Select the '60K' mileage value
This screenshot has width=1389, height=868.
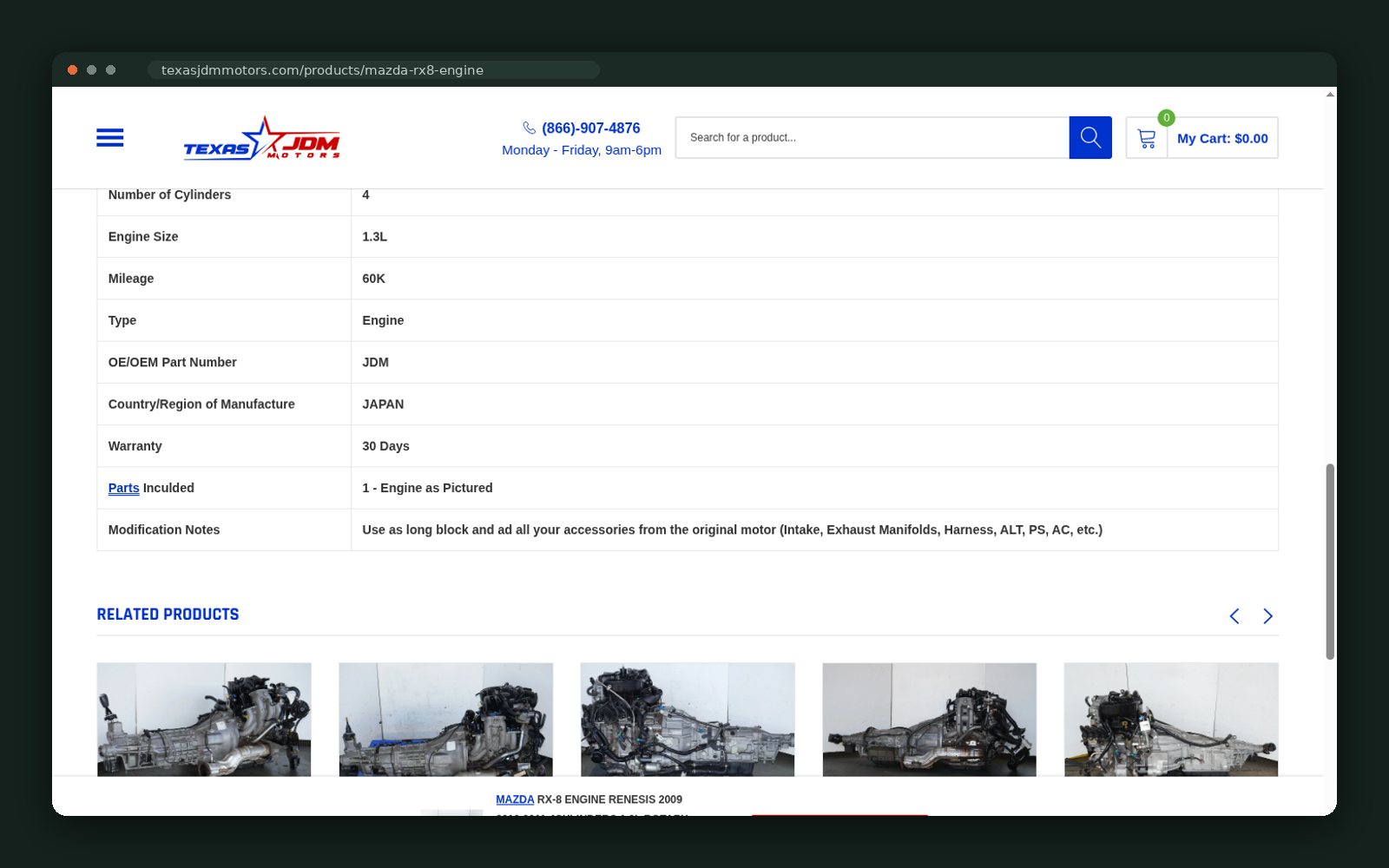pyautogui.click(x=373, y=279)
